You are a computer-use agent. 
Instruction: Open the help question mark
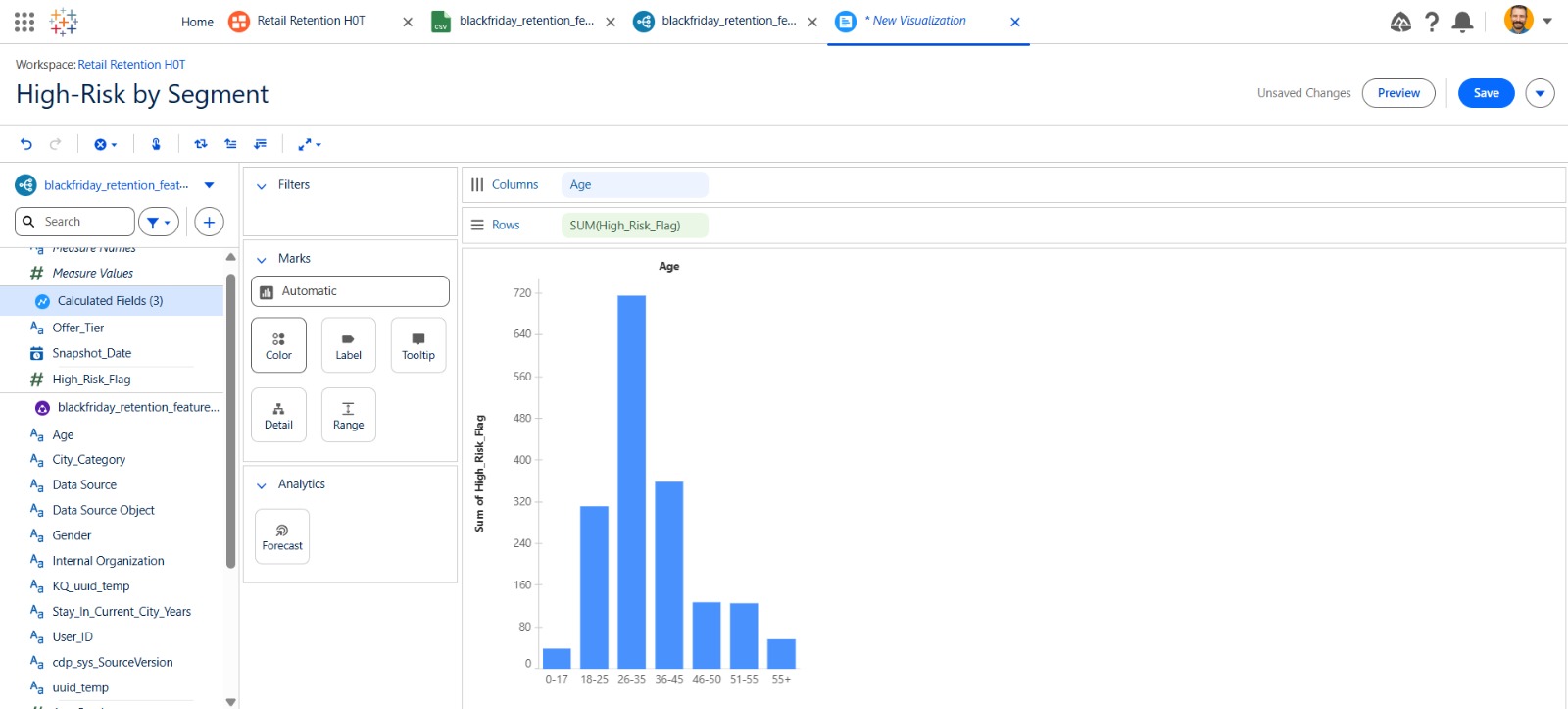coord(1432,22)
